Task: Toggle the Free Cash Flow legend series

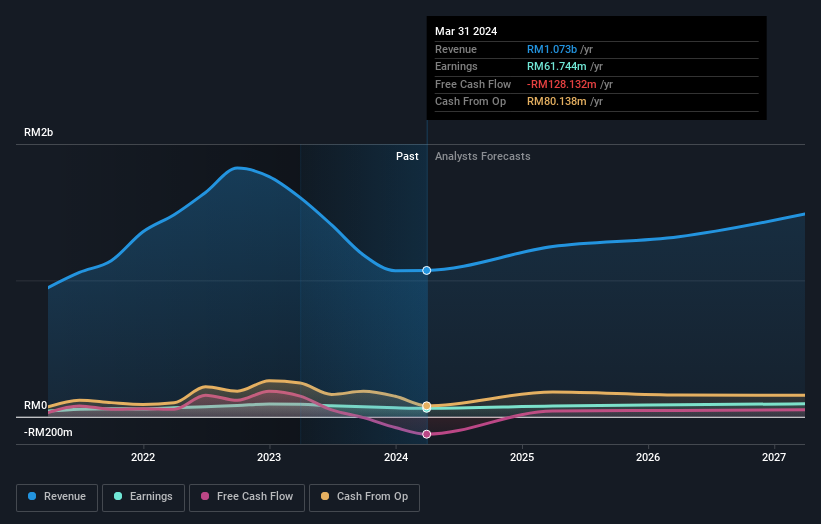Action: coord(247,497)
